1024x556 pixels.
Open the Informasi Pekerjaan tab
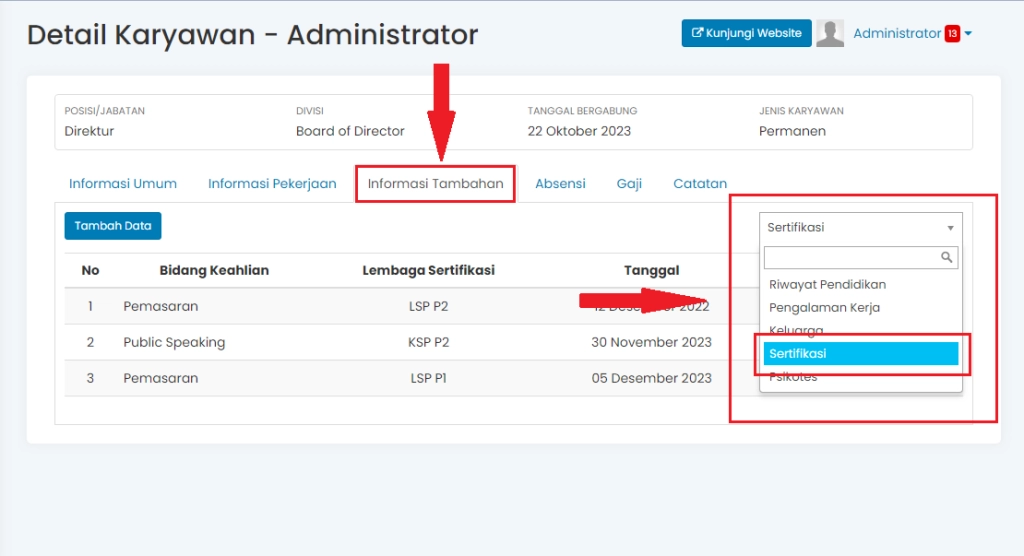pos(272,184)
